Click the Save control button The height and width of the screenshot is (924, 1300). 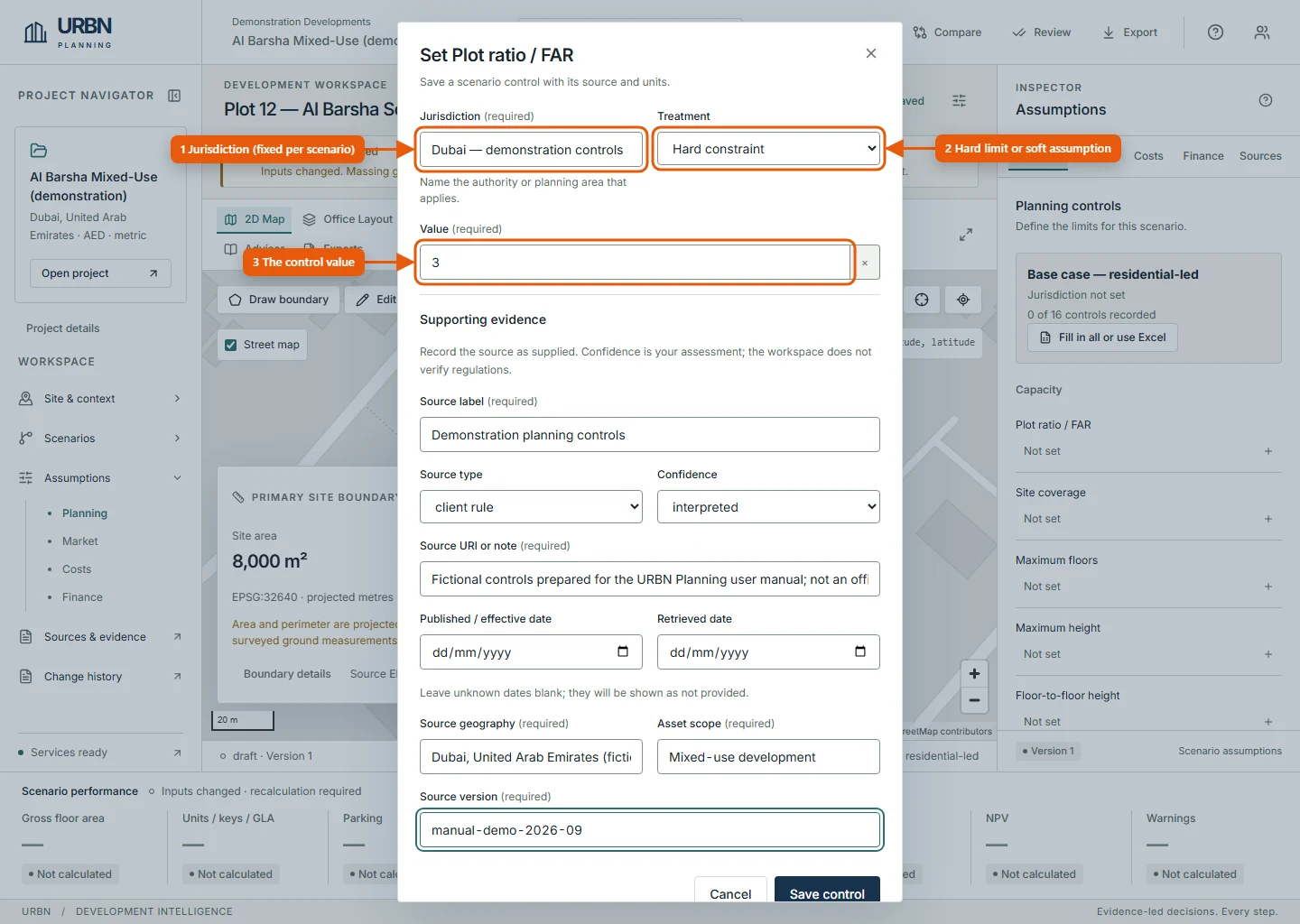(x=827, y=892)
